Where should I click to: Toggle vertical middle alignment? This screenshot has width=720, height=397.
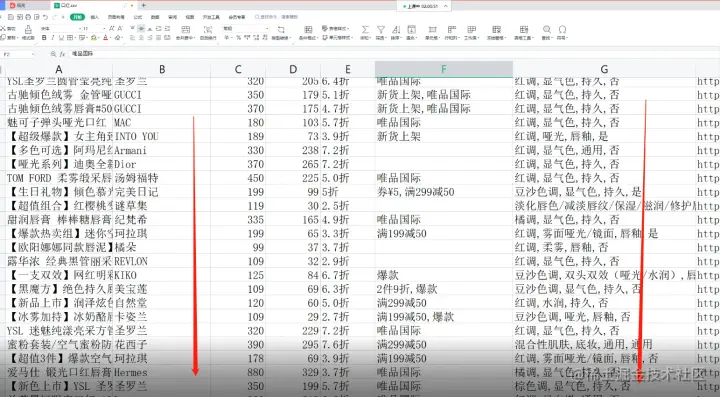pos(141,28)
